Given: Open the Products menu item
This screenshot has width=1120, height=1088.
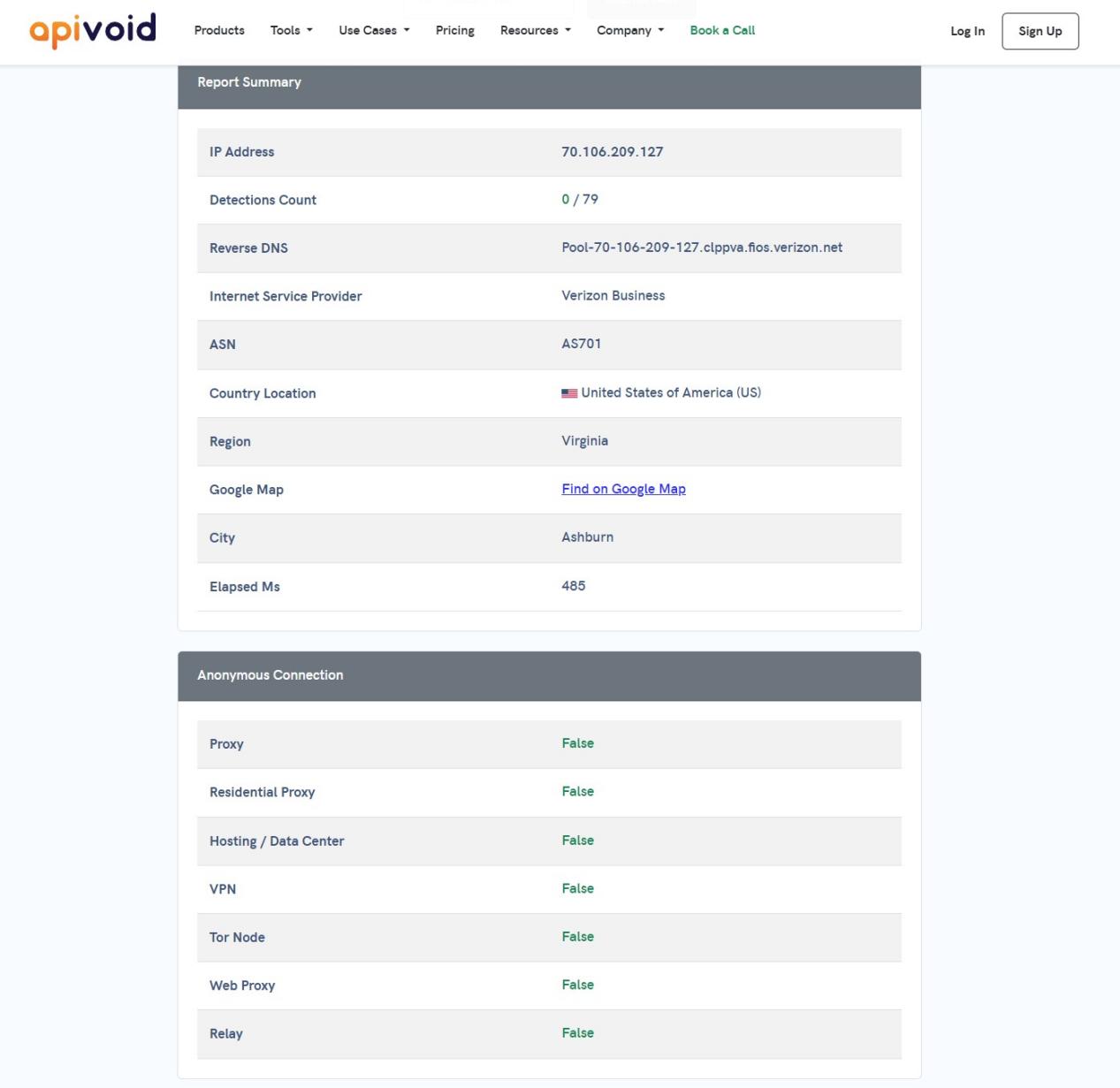Looking at the screenshot, I should tap(219, 30).
